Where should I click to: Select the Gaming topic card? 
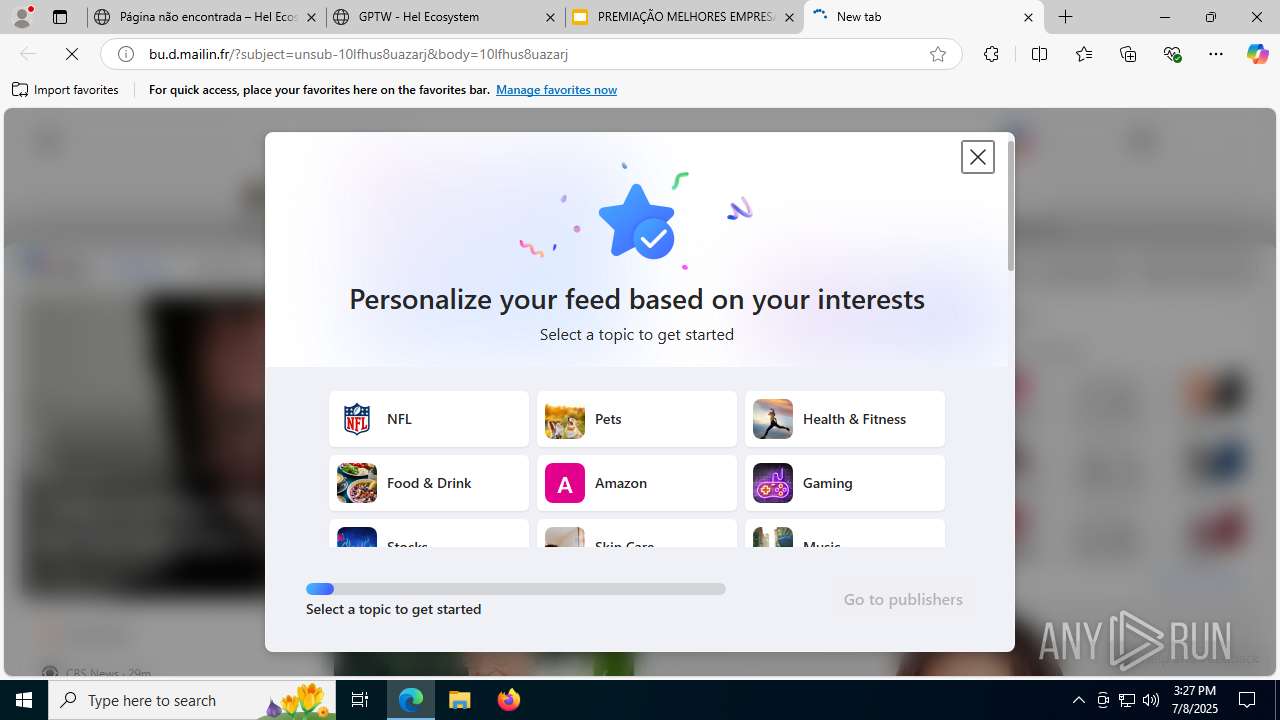(x=845, y=483)
